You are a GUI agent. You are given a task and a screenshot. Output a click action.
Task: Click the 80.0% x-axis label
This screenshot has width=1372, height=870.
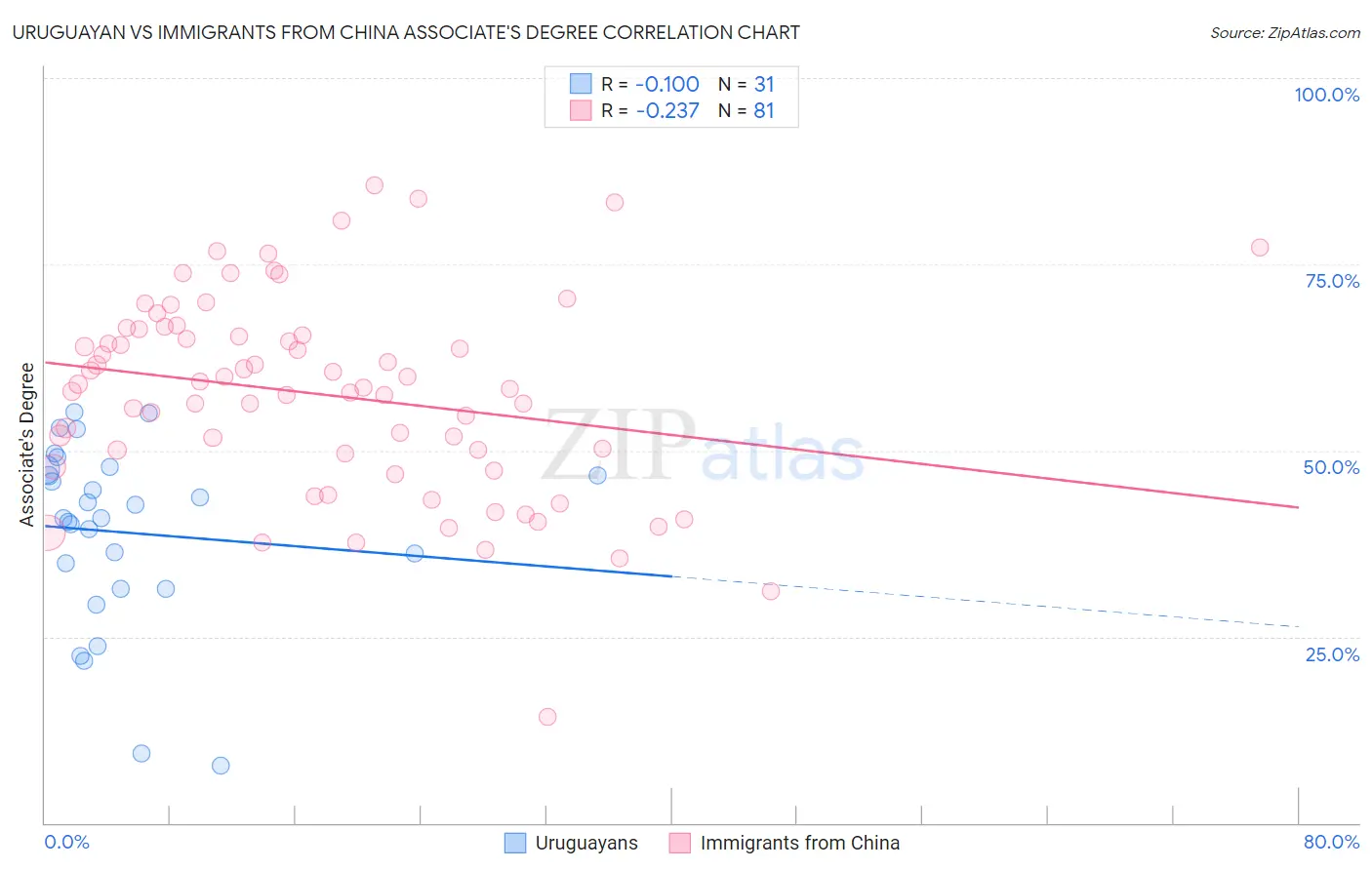coord(1331,842)
